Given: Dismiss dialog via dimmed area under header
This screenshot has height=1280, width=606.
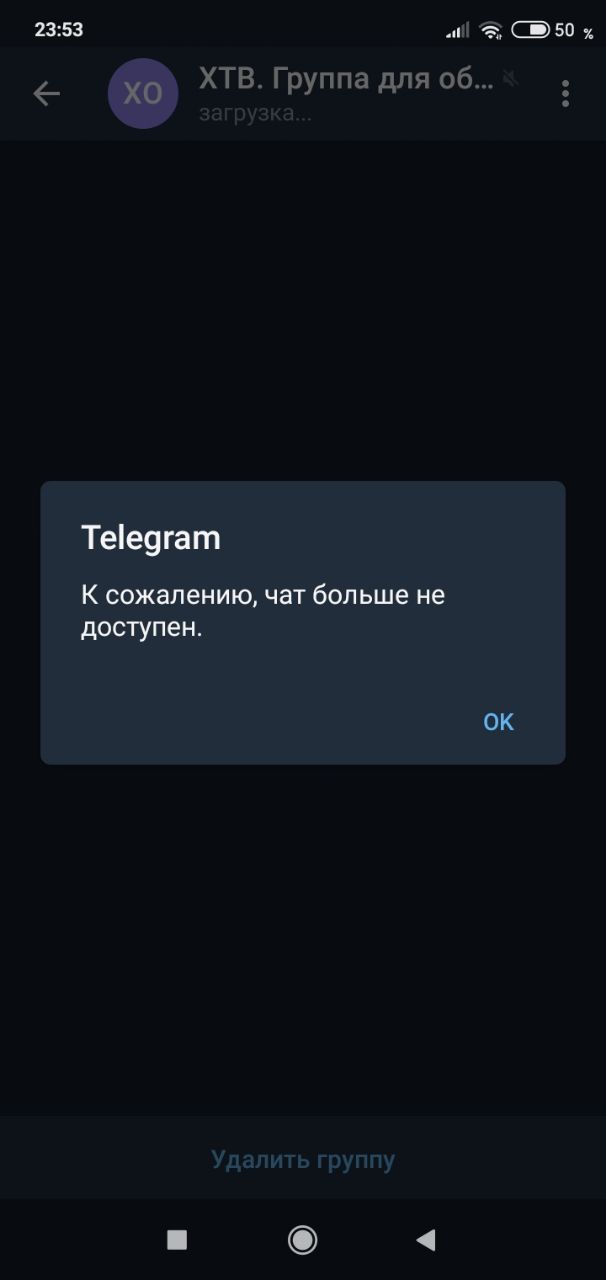Looking at the screenshot, I should (x=303, y=310).
